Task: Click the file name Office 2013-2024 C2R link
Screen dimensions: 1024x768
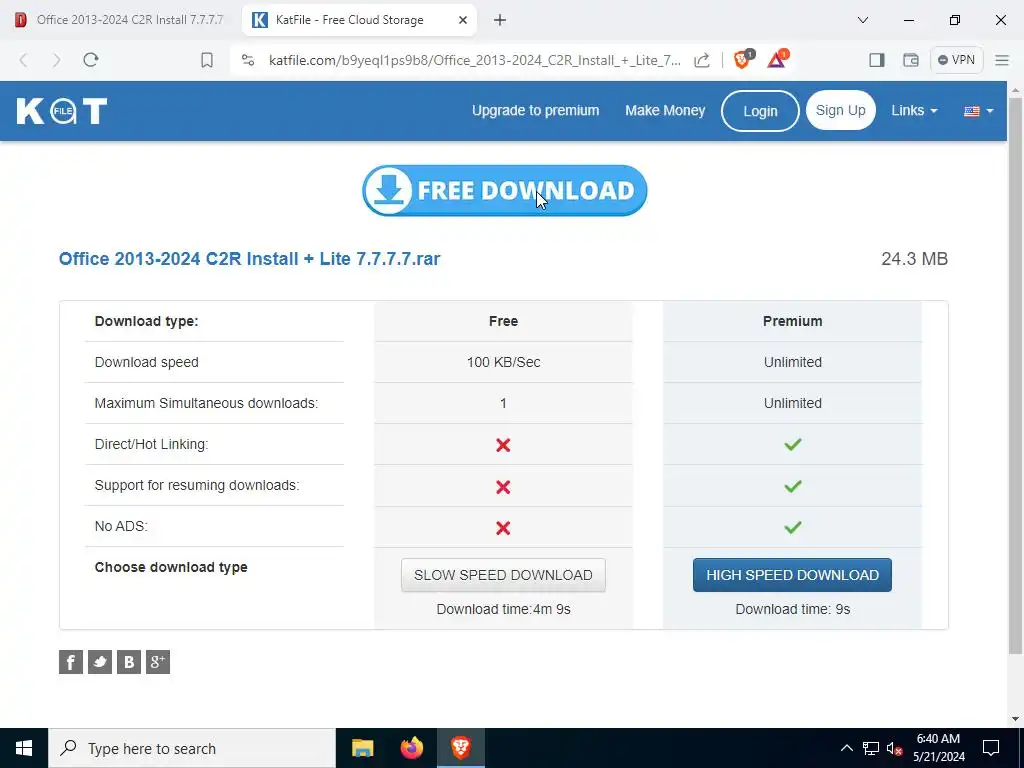Action: click(249, 259)
